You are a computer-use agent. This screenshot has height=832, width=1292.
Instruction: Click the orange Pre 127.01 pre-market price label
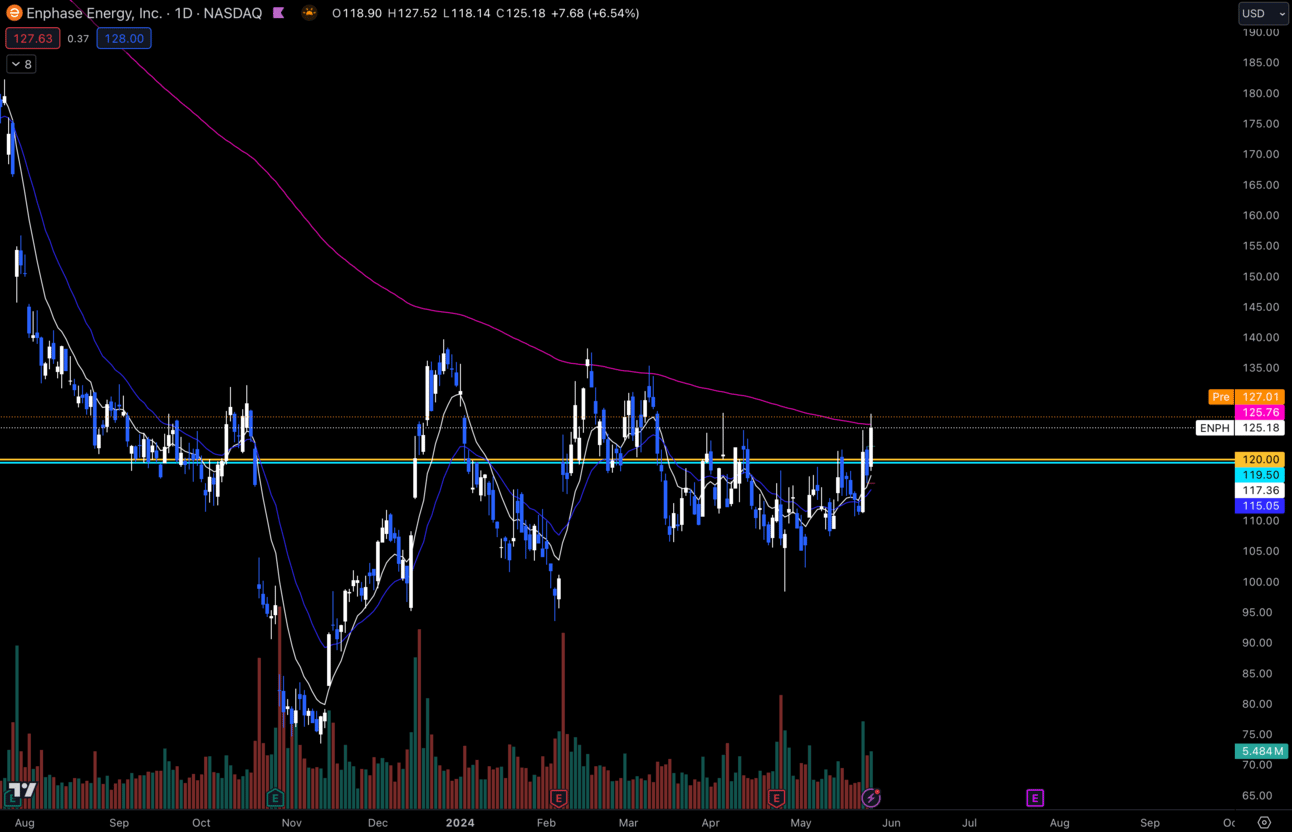coord(1246,397)
